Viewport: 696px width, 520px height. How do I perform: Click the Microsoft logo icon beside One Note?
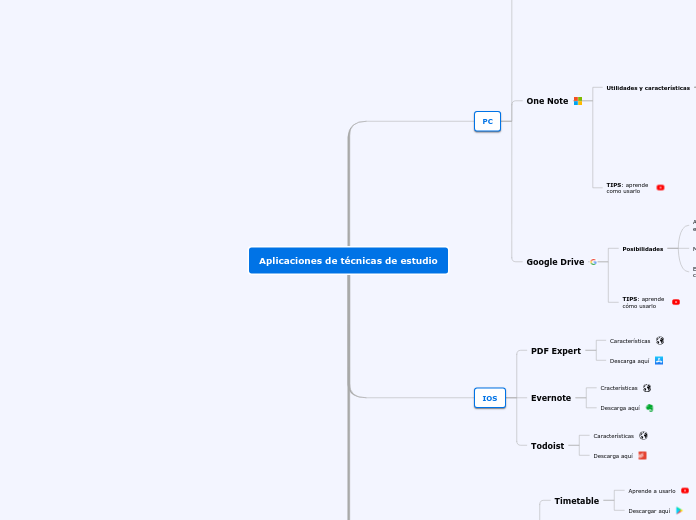[x=578, y=101]
